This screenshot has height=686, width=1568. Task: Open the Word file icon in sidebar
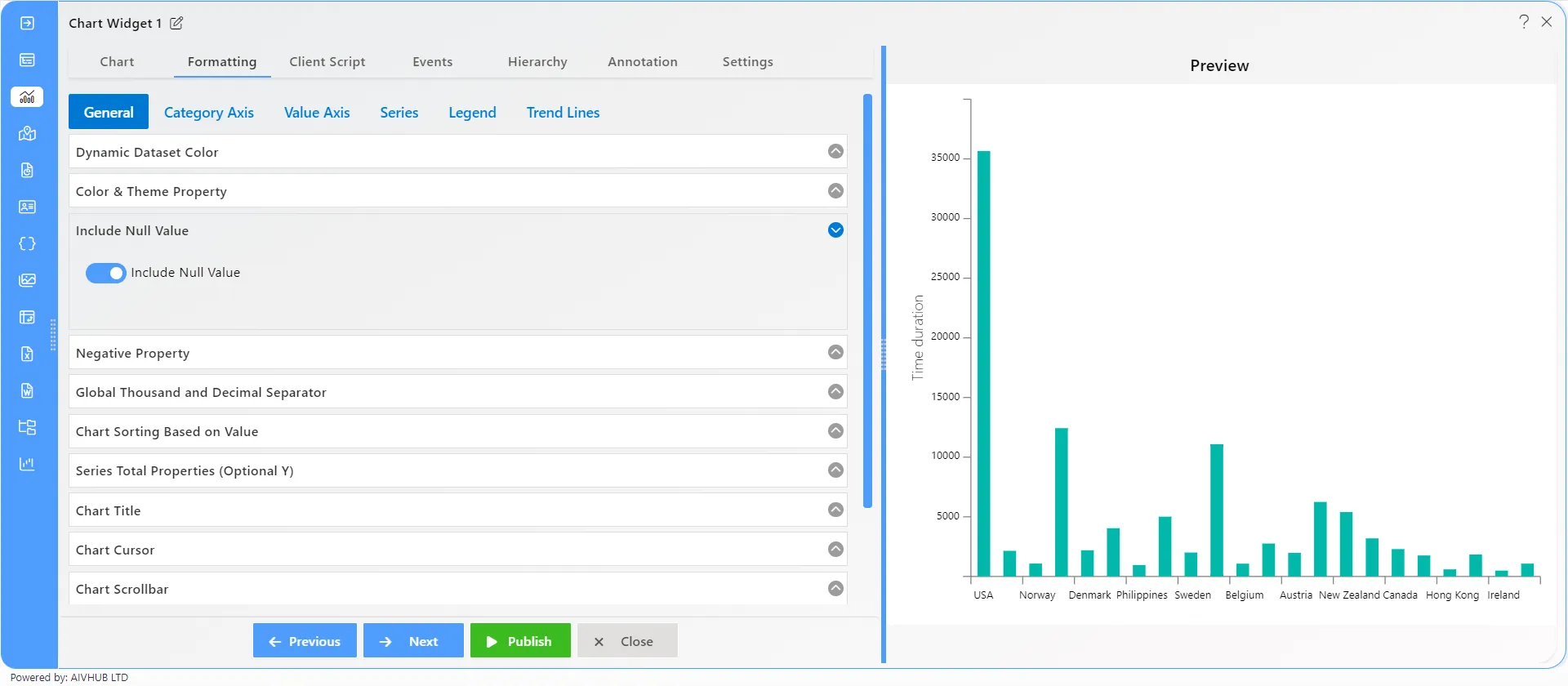pyautogui.click(x=27, y=390)
